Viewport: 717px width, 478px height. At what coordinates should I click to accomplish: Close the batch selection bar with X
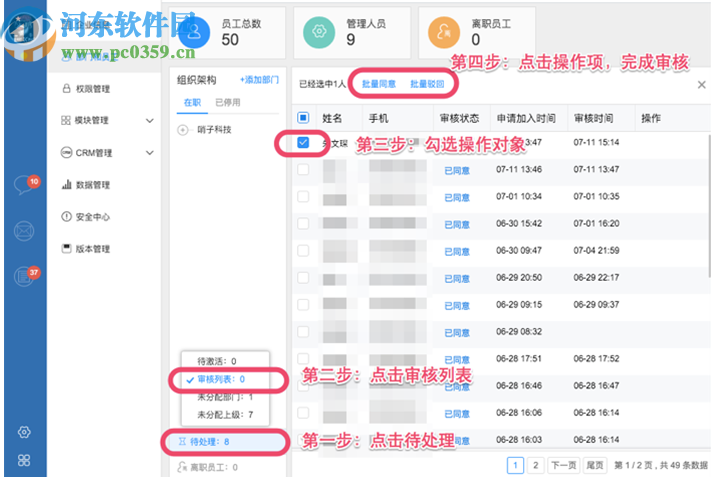[x=701, y=85]
